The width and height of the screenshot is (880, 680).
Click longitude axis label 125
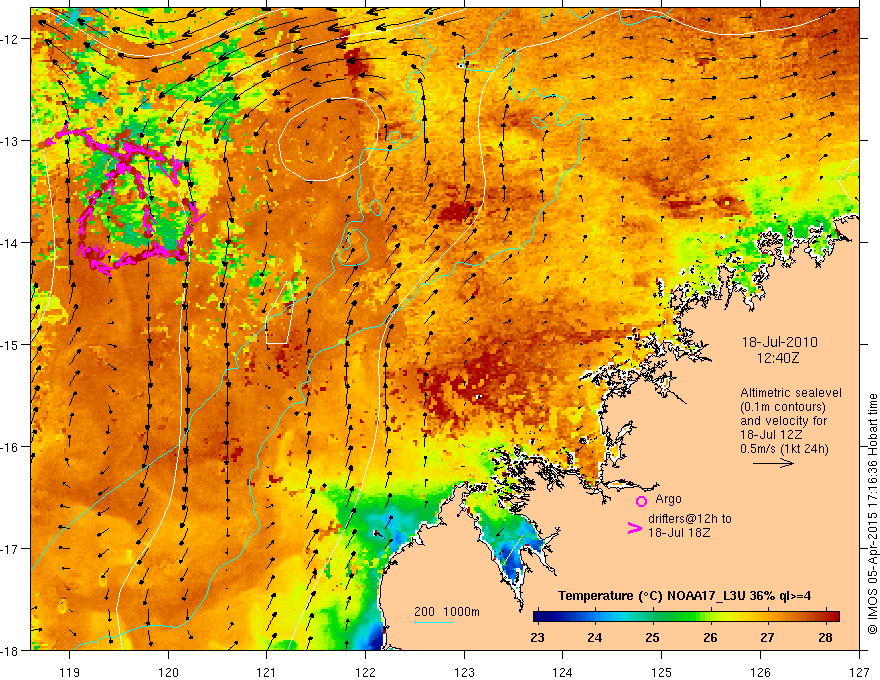click(661, 672)
